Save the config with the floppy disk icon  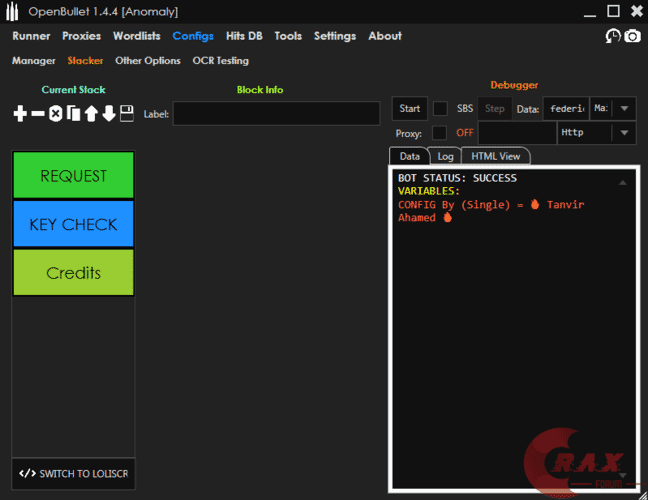tap(127, 113)
